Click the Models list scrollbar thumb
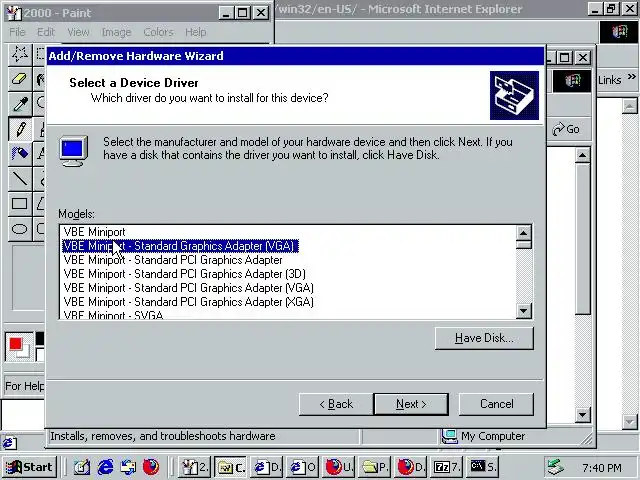 tap(524, 244)
